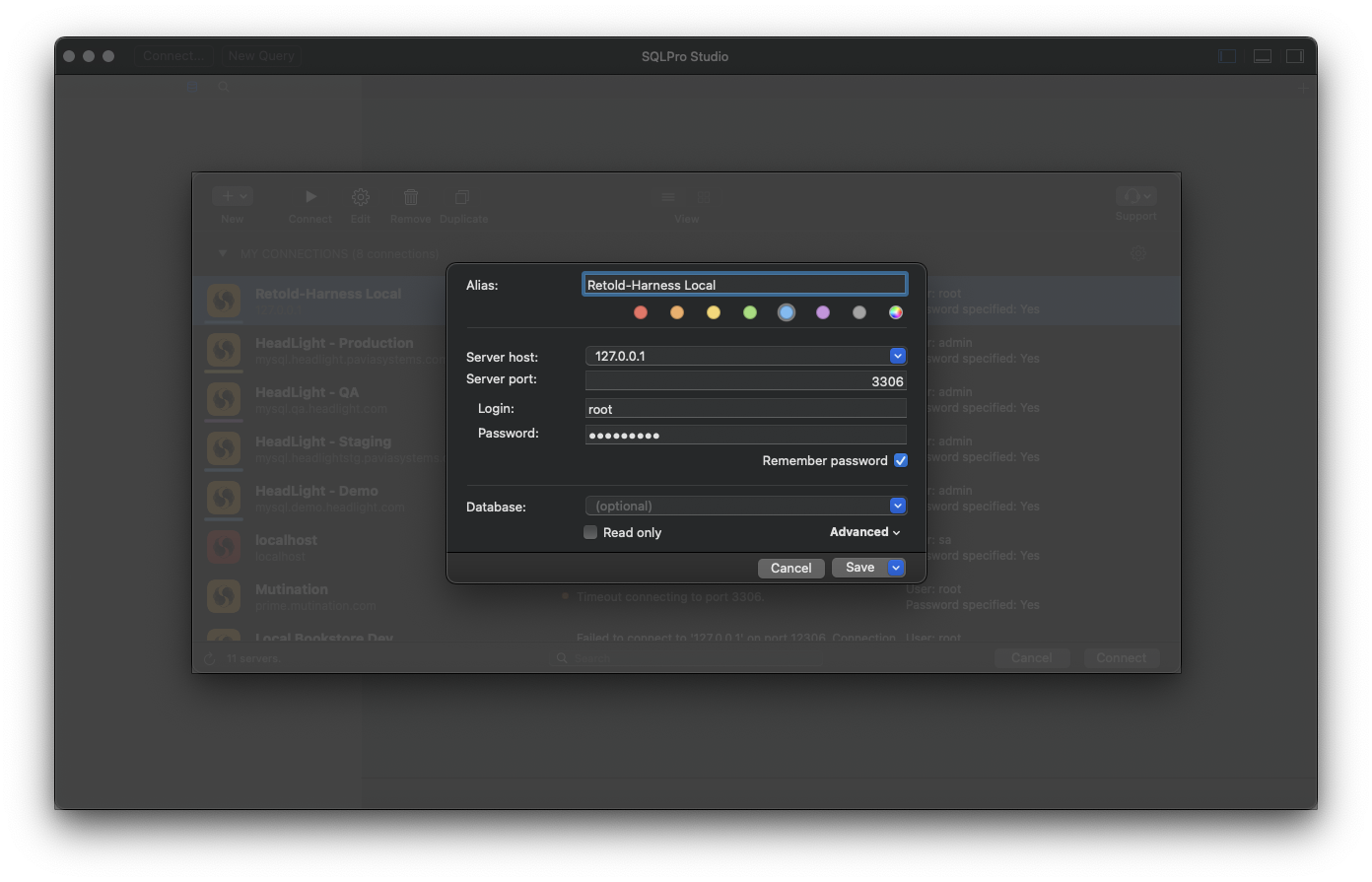
Task: Click the Login field containing root
Action: click(x=745, y=409)
